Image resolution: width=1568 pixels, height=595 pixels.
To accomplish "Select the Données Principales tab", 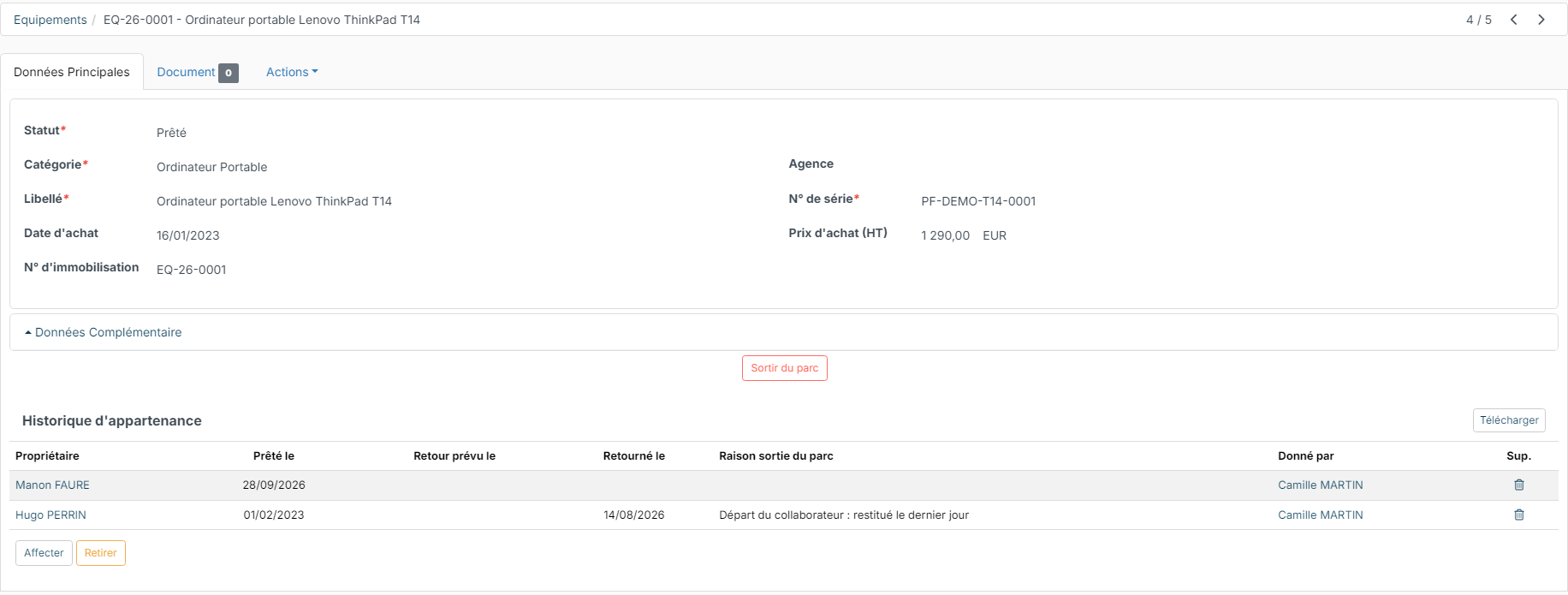I will pyautogui.click(x=72, y=72).
